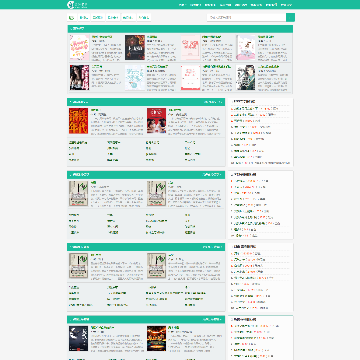The image size is (360, 360).
Task: Open the red cover showing two women
Action: pyautogui.click(x=157, y=121)
